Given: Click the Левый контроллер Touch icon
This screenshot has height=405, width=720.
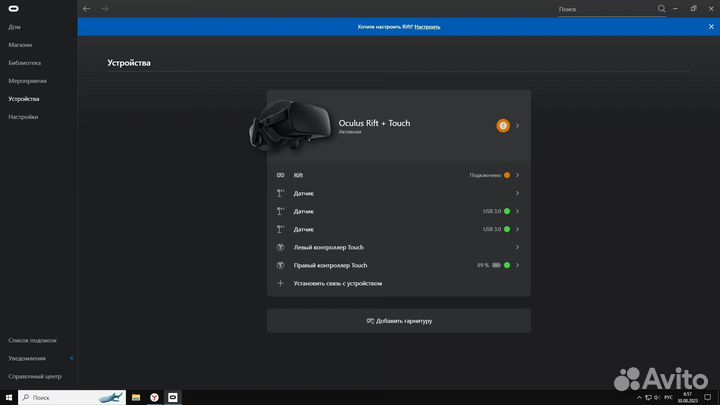Looking at the screenshot, I should click(x=281, y=248).
